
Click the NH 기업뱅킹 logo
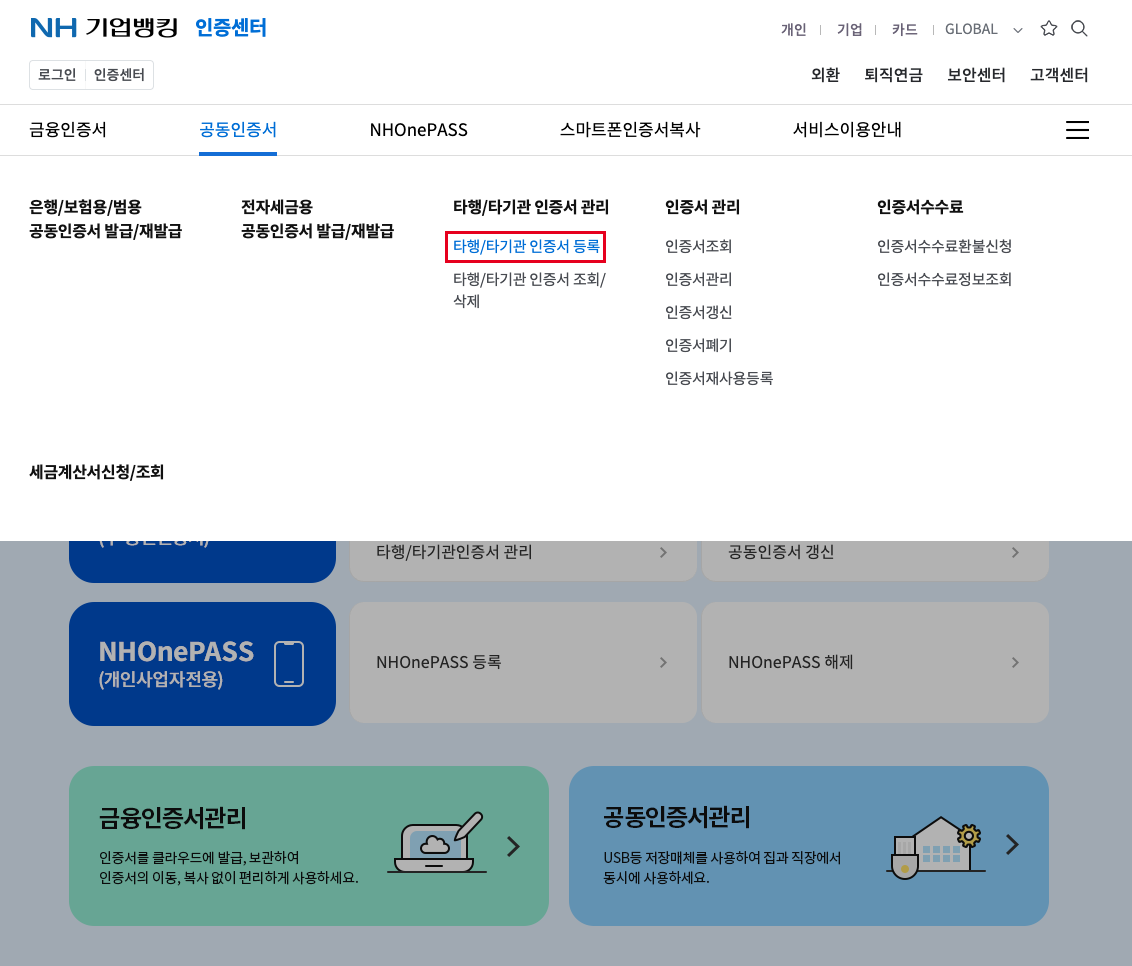104,27
